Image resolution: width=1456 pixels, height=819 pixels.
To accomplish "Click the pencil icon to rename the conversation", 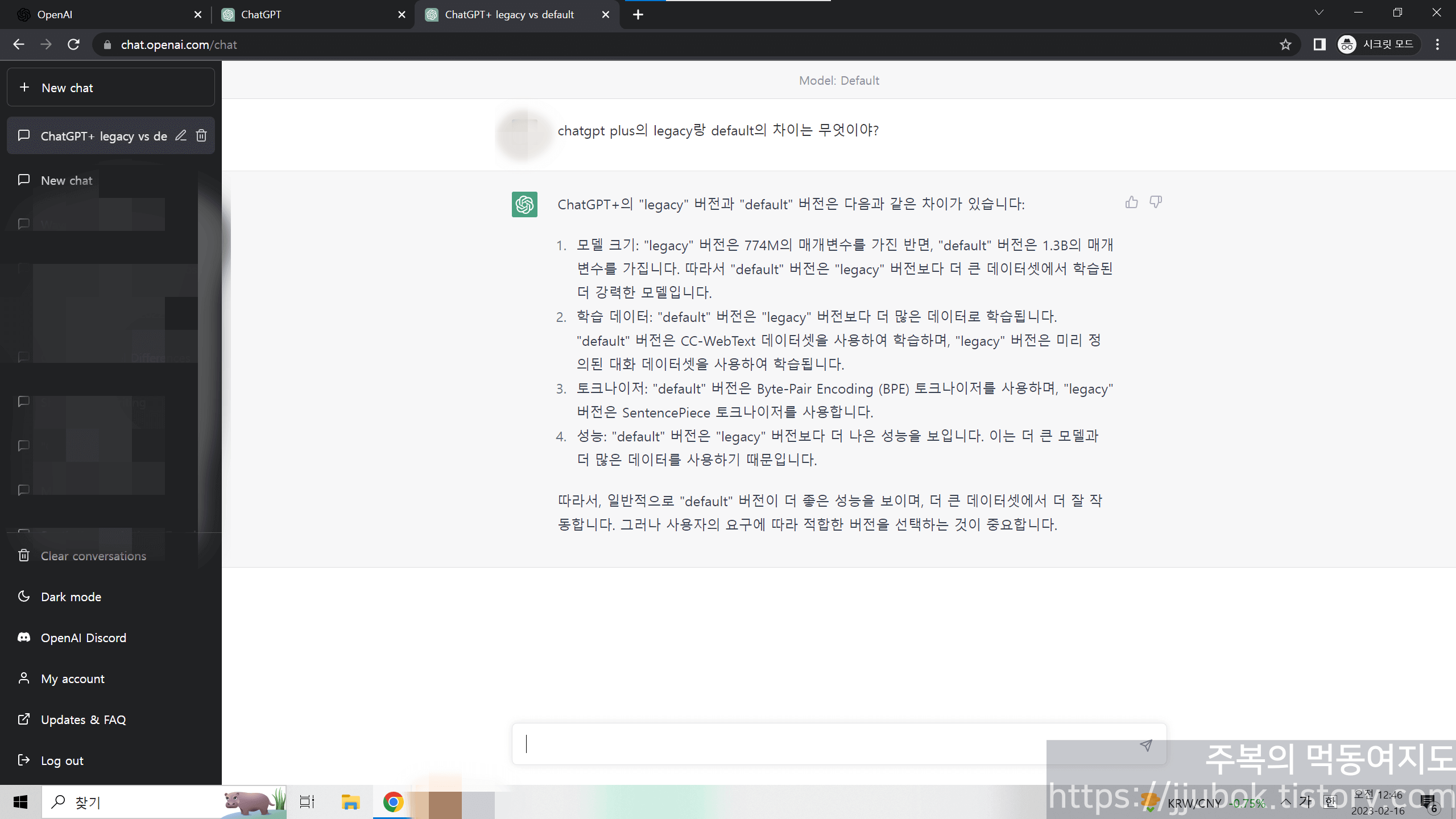I will pos(180,135).
